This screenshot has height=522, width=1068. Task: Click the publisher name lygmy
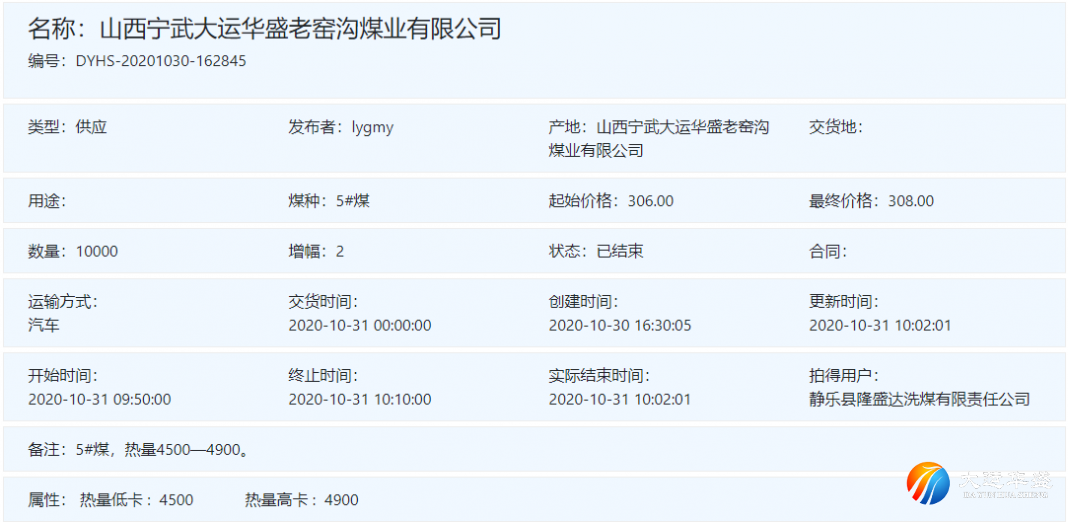click(372, 127)
